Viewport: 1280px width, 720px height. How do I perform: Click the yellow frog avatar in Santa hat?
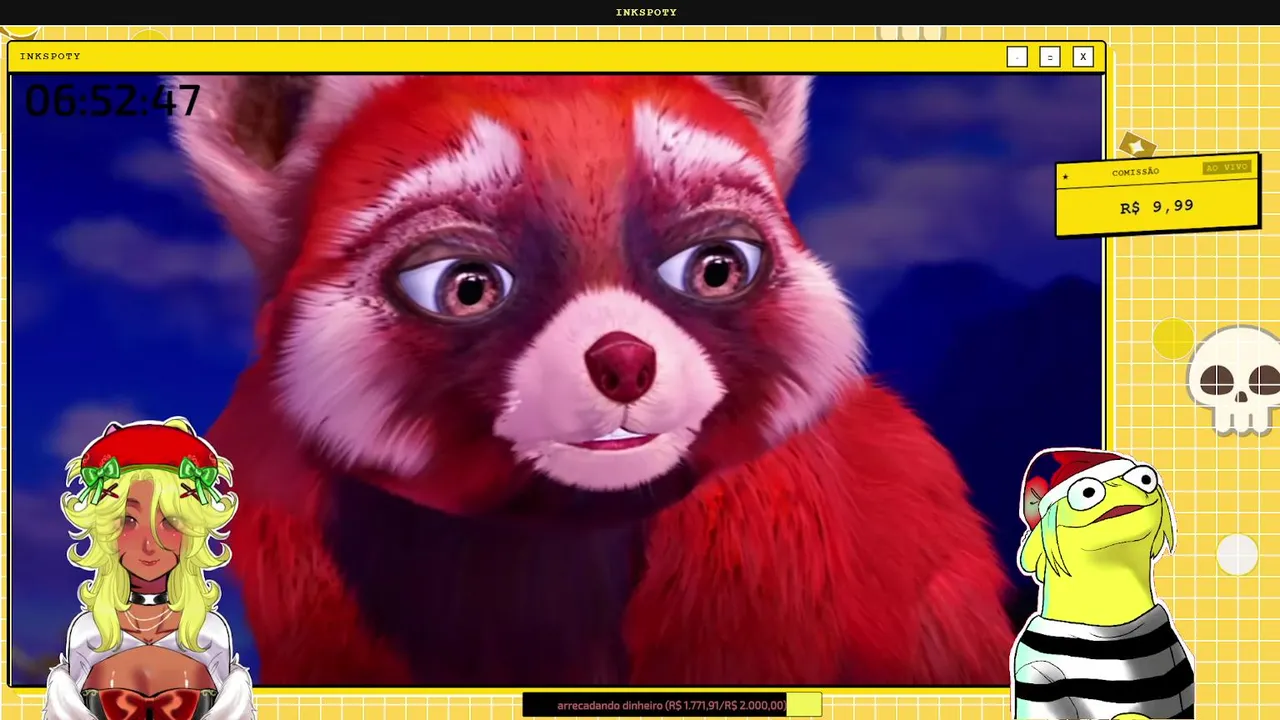[1105, 585]
